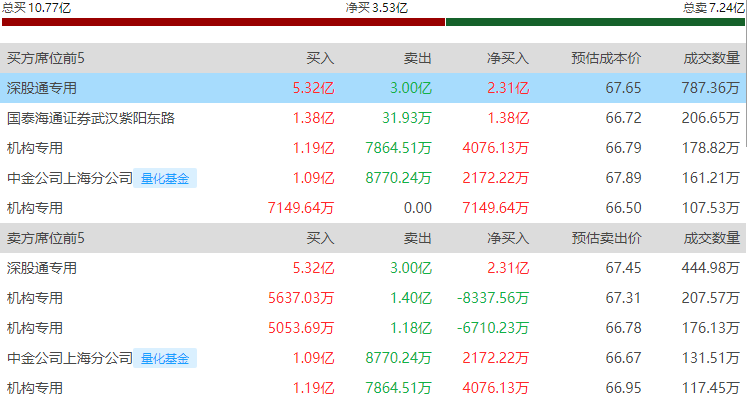Open 国泰海通证券武汉紫阳东路 seat details
The image size is (747, 399).
(x=91, y=118)
